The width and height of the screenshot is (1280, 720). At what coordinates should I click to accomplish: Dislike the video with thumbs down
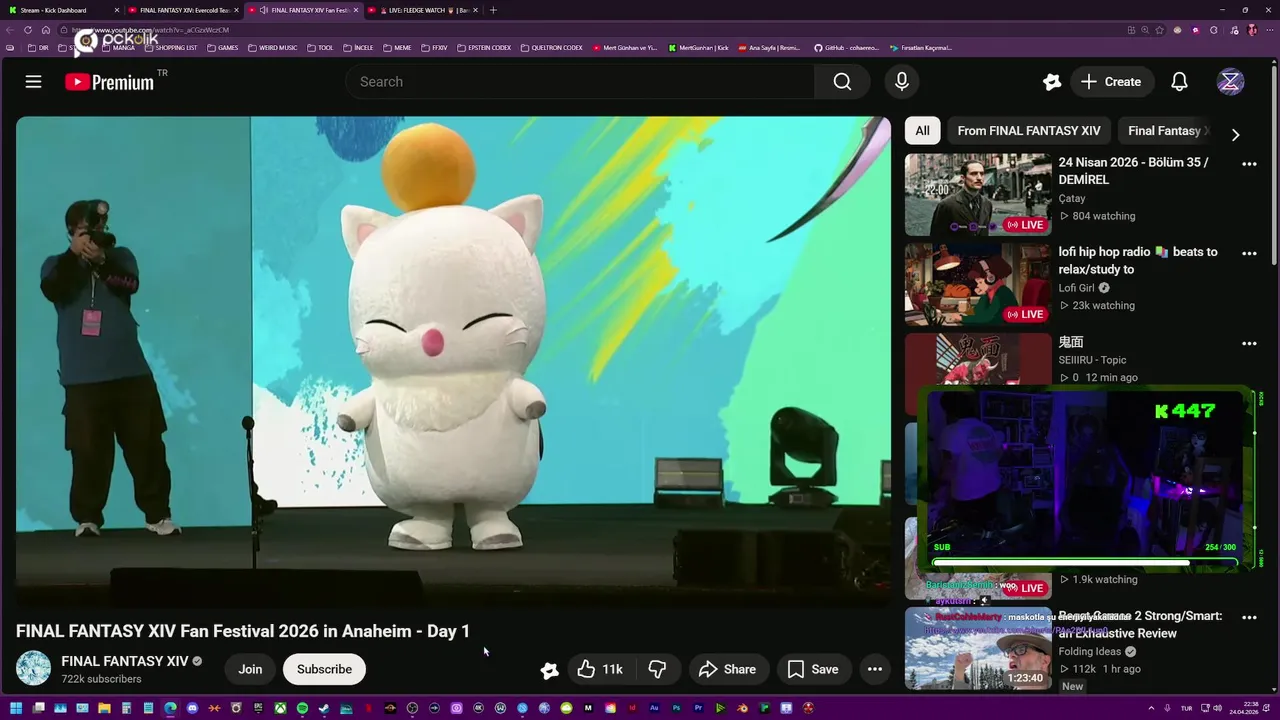coord(657,669)
